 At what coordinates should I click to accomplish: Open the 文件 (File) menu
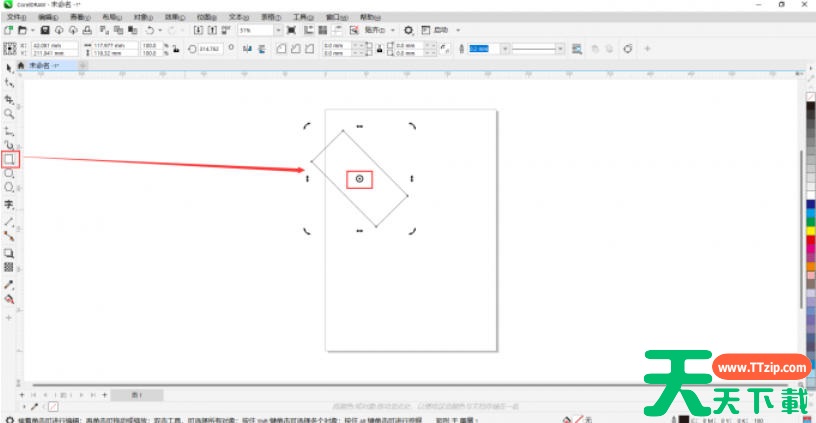(16, 17)
